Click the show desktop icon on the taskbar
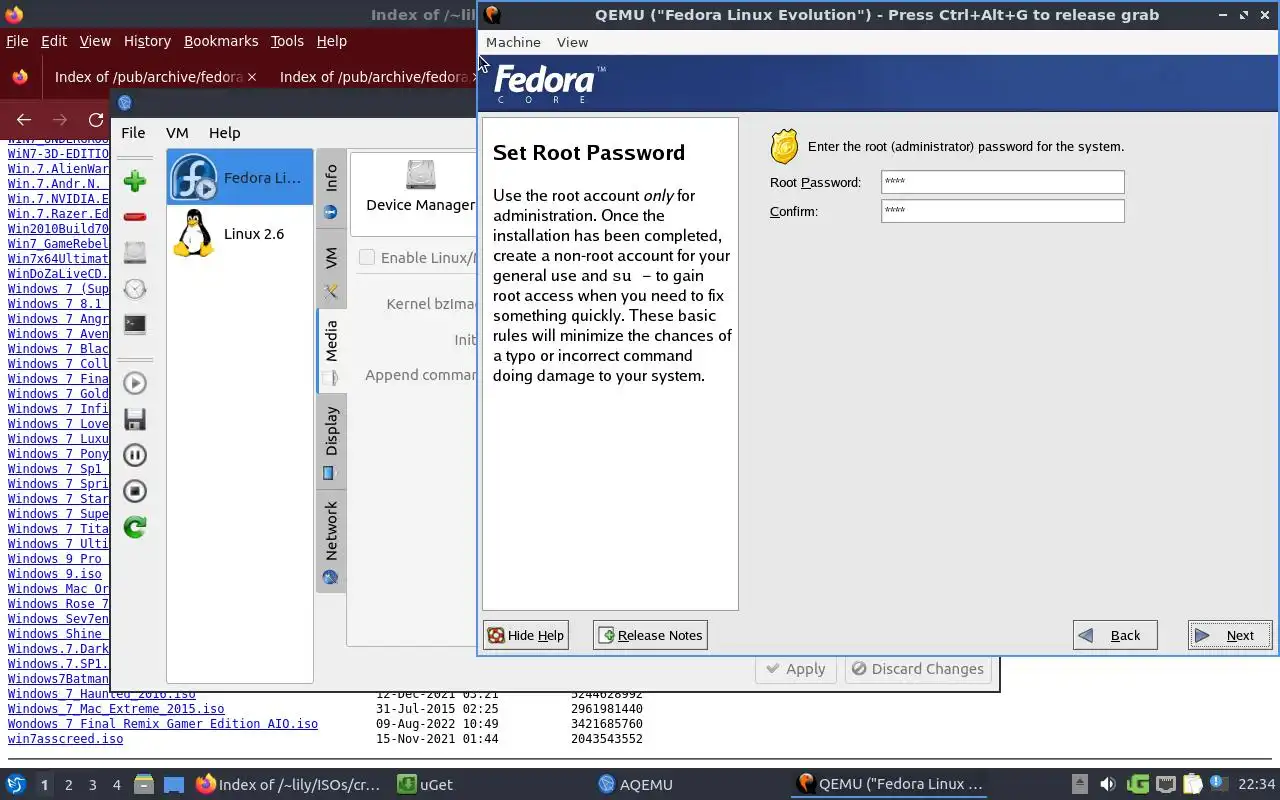Viewport: 1280px width, 800px height. click(174, 784)
